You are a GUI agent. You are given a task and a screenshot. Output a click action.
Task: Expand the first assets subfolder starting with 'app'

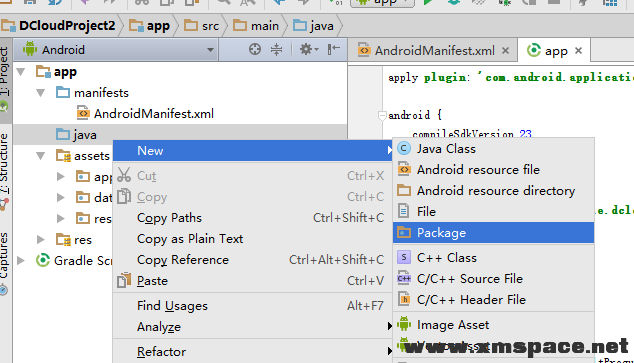(x=61, y=177)
